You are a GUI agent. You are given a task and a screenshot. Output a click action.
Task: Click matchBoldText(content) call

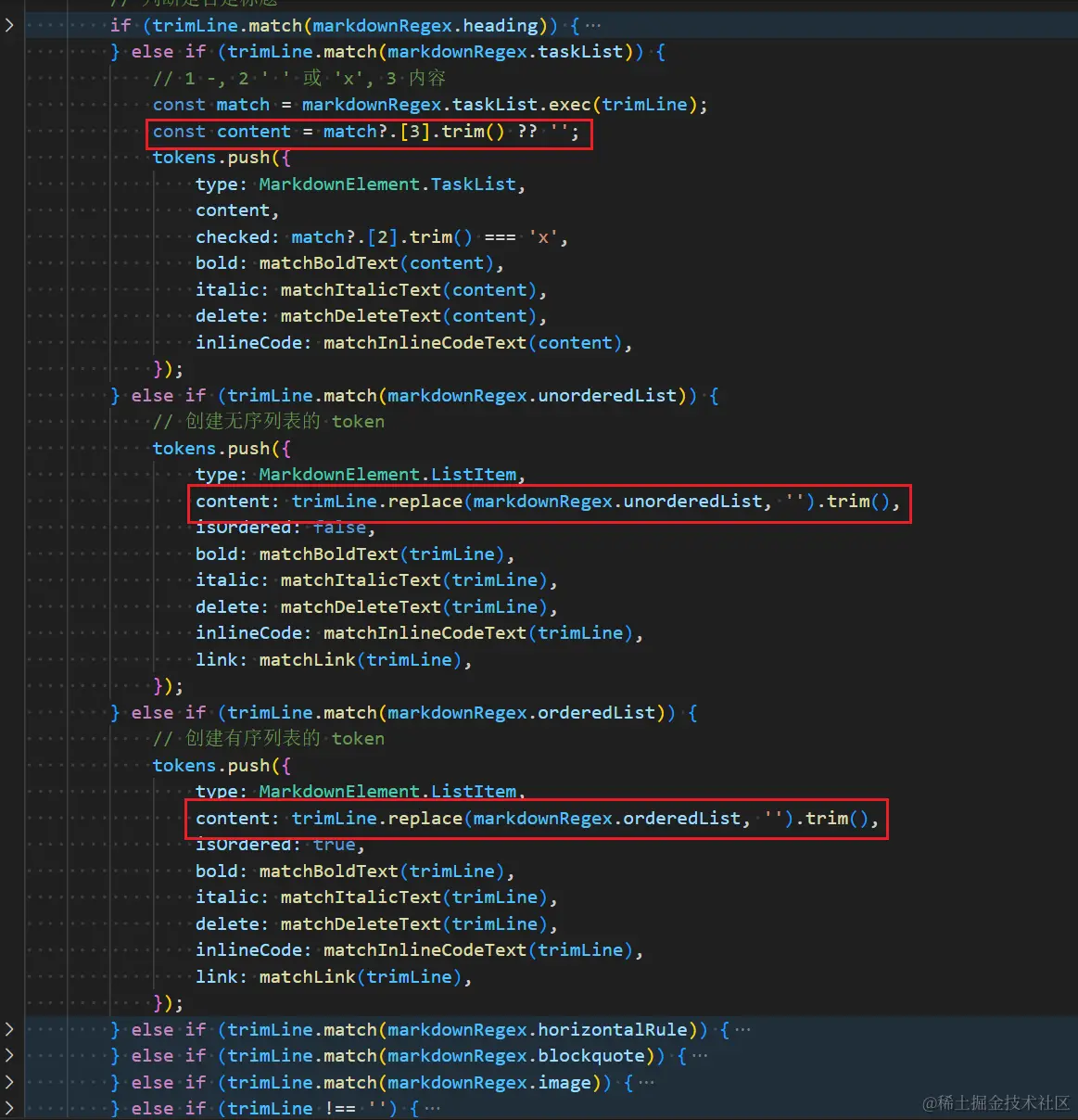[376, 263]
